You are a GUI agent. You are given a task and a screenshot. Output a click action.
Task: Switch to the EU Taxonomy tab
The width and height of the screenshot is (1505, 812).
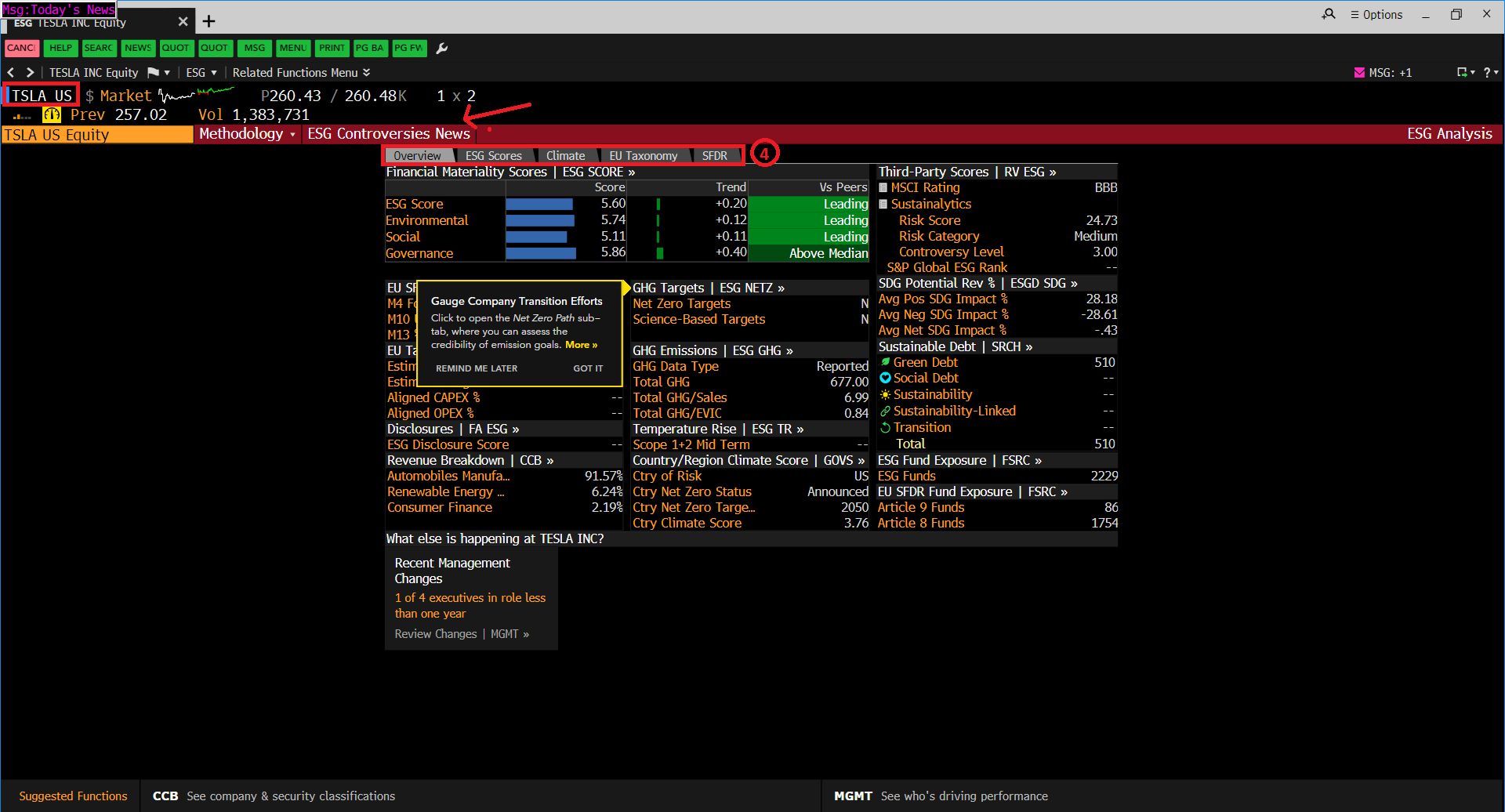pyautogui.click(x=644, y=156)
